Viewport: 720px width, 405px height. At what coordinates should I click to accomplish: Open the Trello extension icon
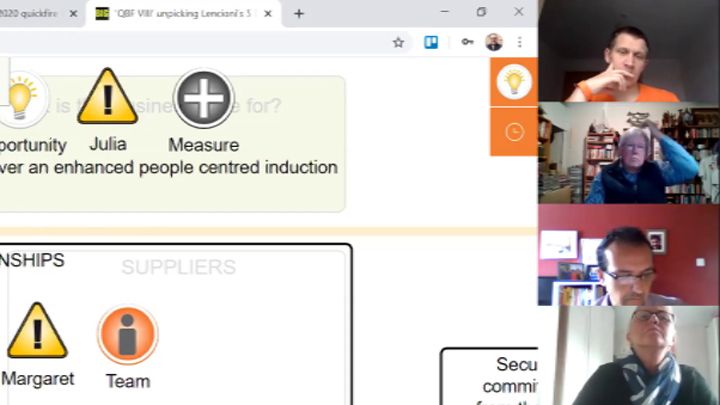(x=432, y=42)
